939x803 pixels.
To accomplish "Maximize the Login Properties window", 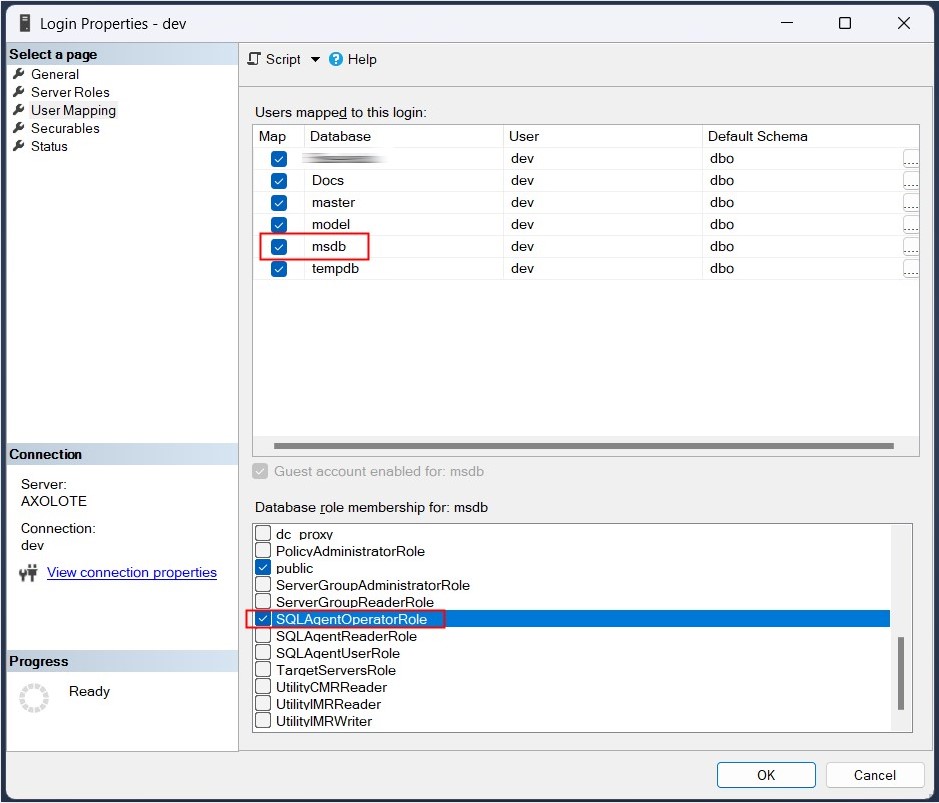I will coord(845,23).
